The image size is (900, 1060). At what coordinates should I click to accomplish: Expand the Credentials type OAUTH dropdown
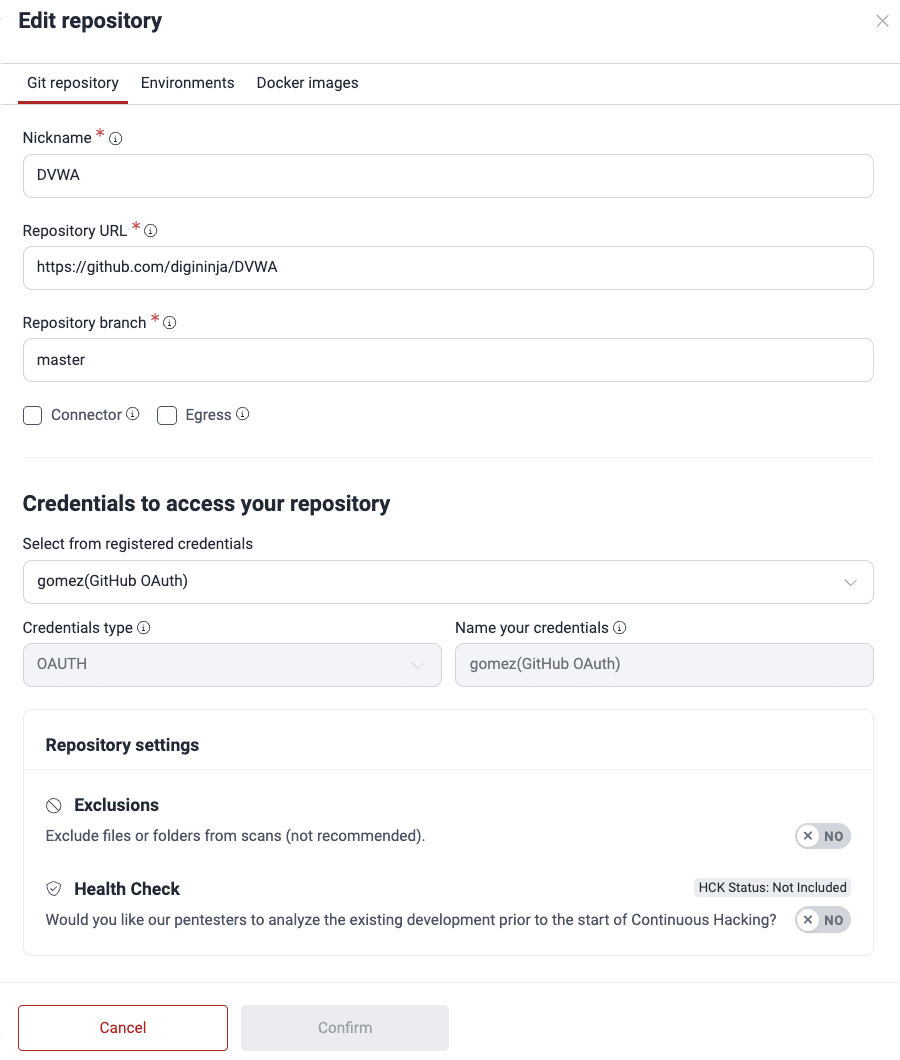point(419,665)
